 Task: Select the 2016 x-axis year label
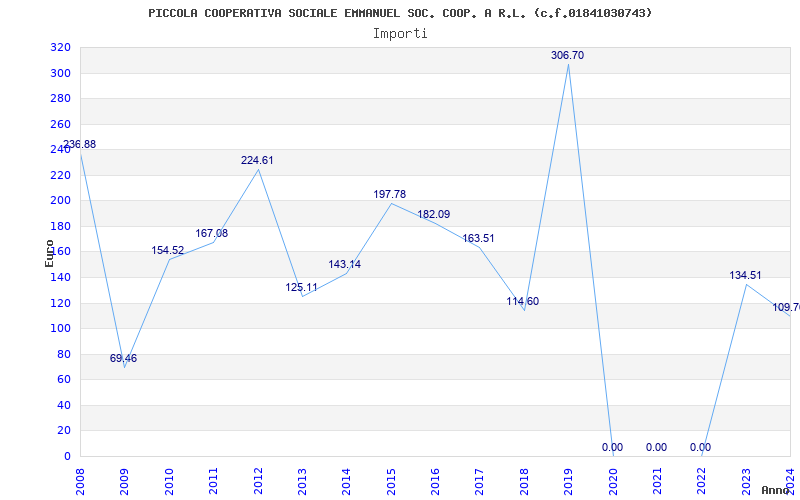click(435, 481)
